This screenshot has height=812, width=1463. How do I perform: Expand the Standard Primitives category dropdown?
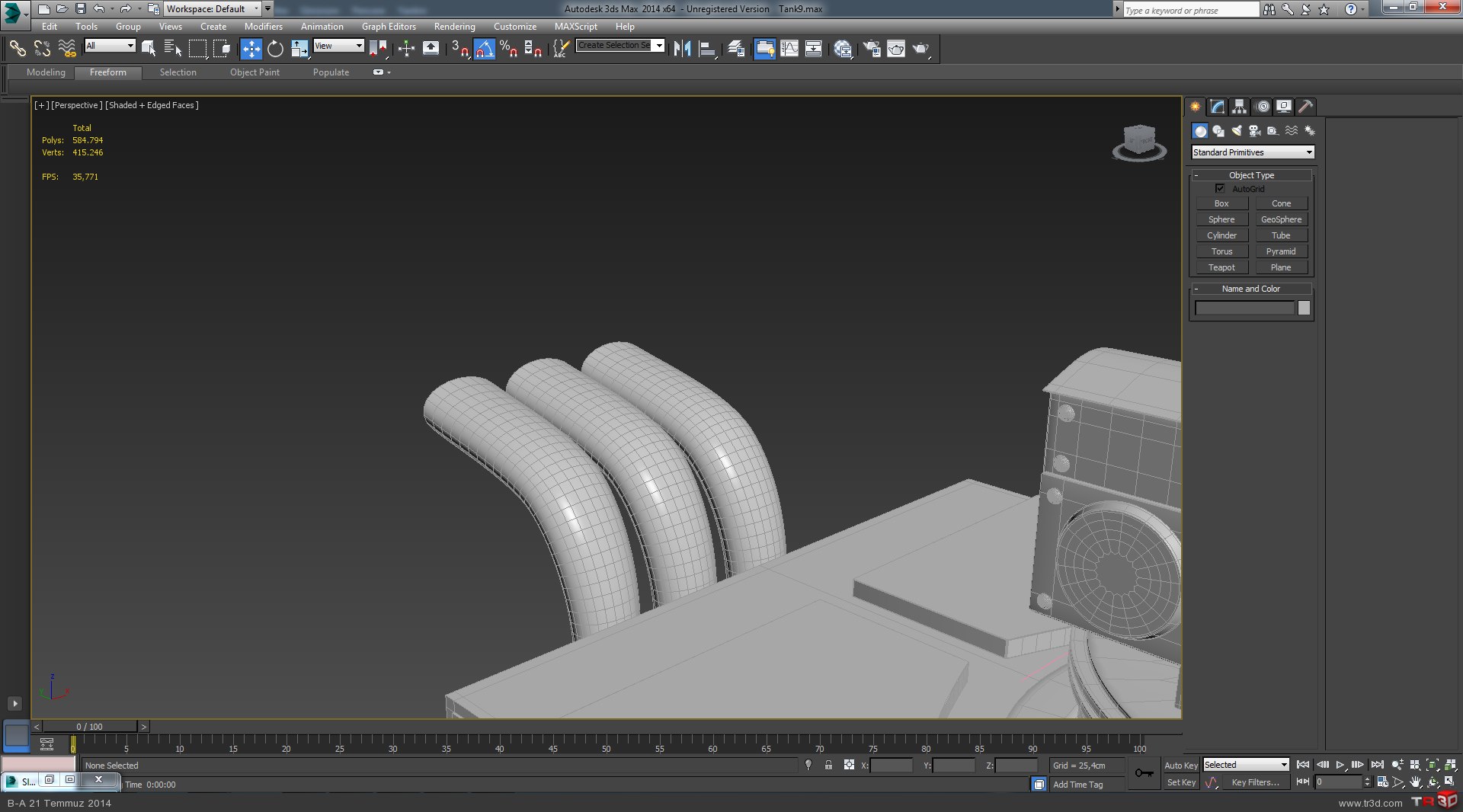click(1252, 152)
